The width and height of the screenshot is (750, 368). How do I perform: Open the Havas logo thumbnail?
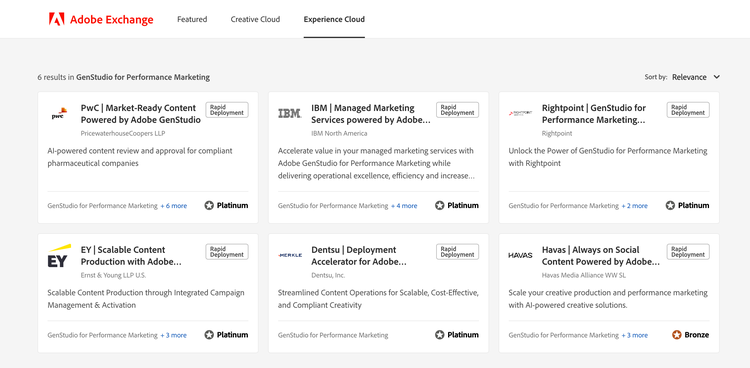point(520,255)
